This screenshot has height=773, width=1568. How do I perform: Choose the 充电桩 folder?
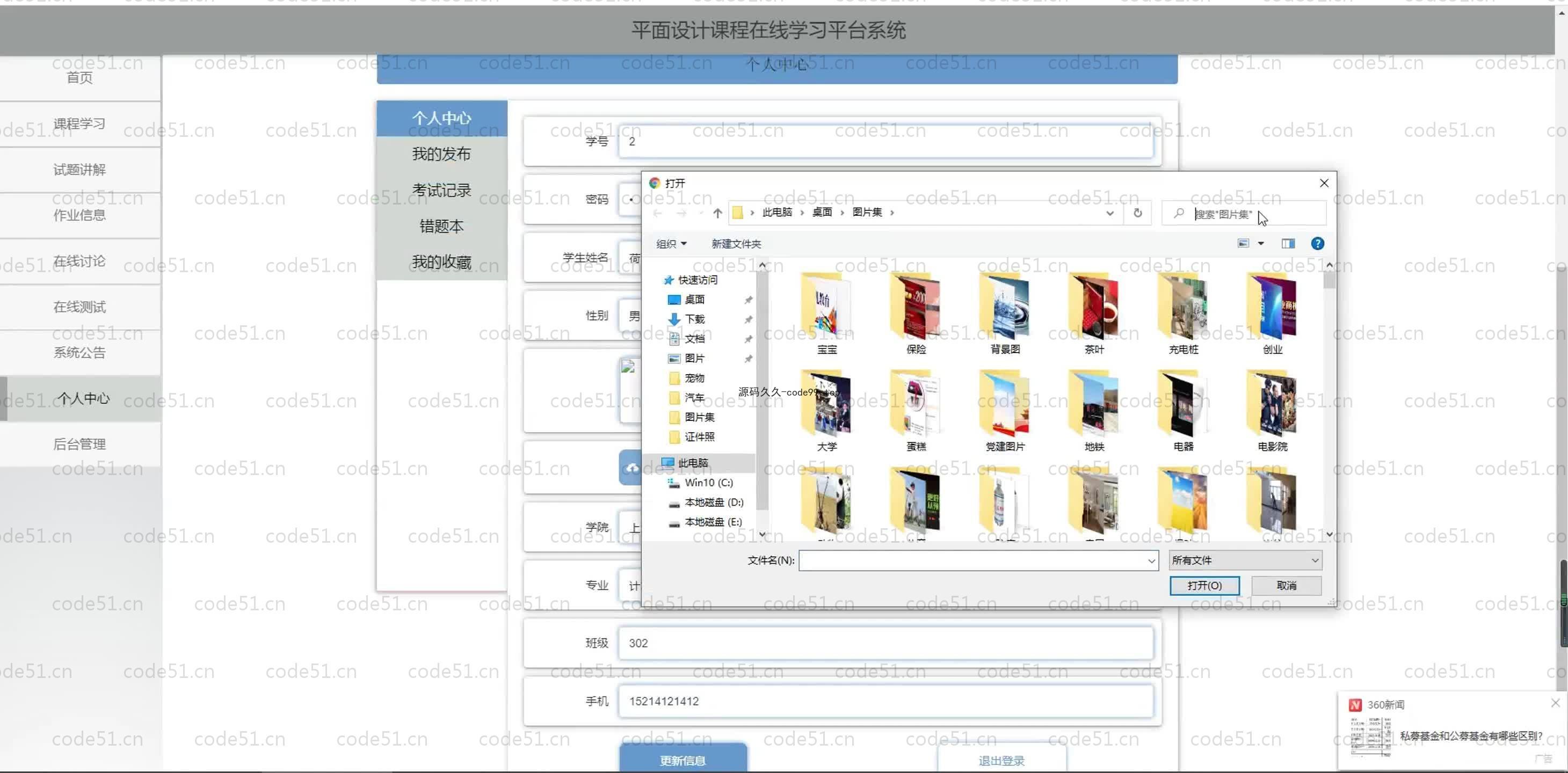coord(1182,313)
